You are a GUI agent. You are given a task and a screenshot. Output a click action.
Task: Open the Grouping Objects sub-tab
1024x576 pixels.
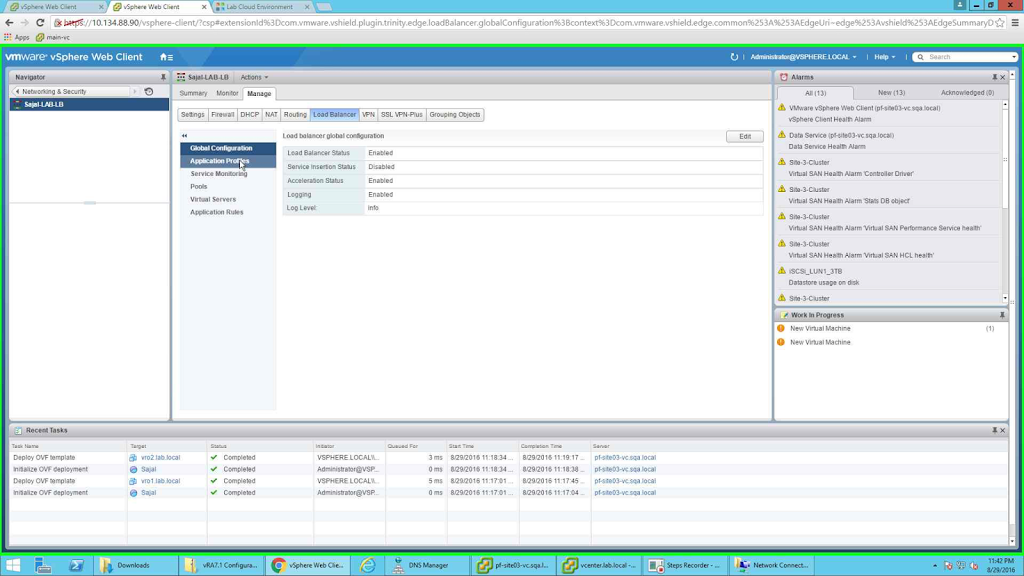pyautogui.click(x=455, y=114)
